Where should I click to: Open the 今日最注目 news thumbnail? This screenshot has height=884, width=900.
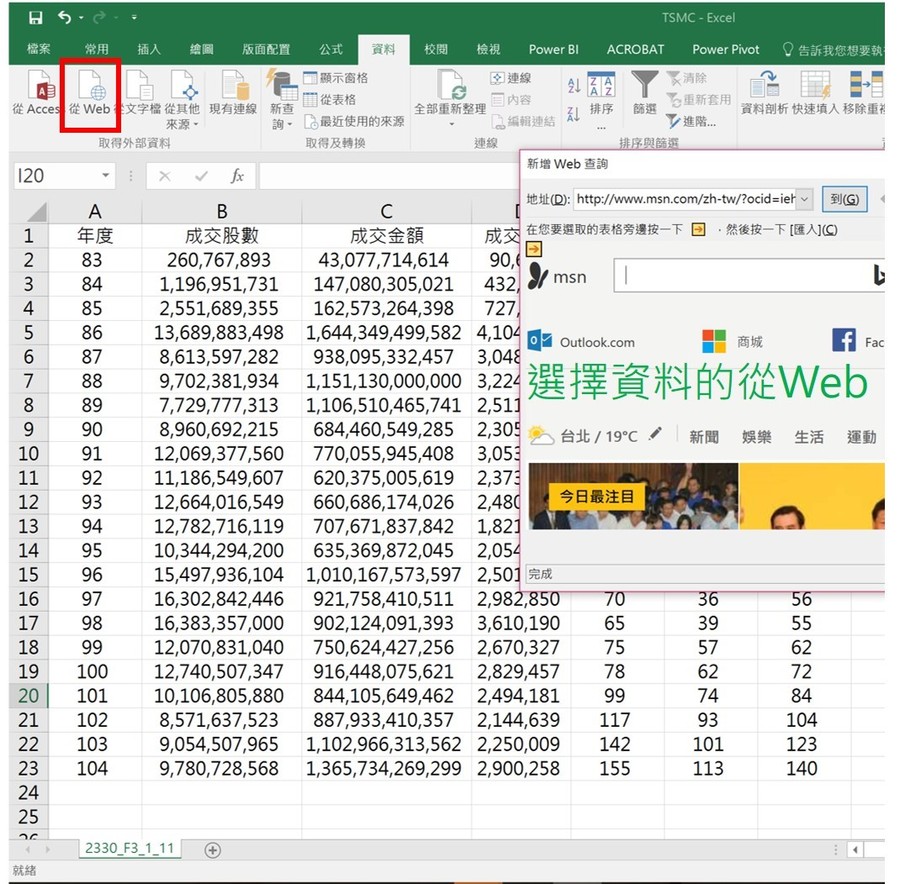pos(633,496)
